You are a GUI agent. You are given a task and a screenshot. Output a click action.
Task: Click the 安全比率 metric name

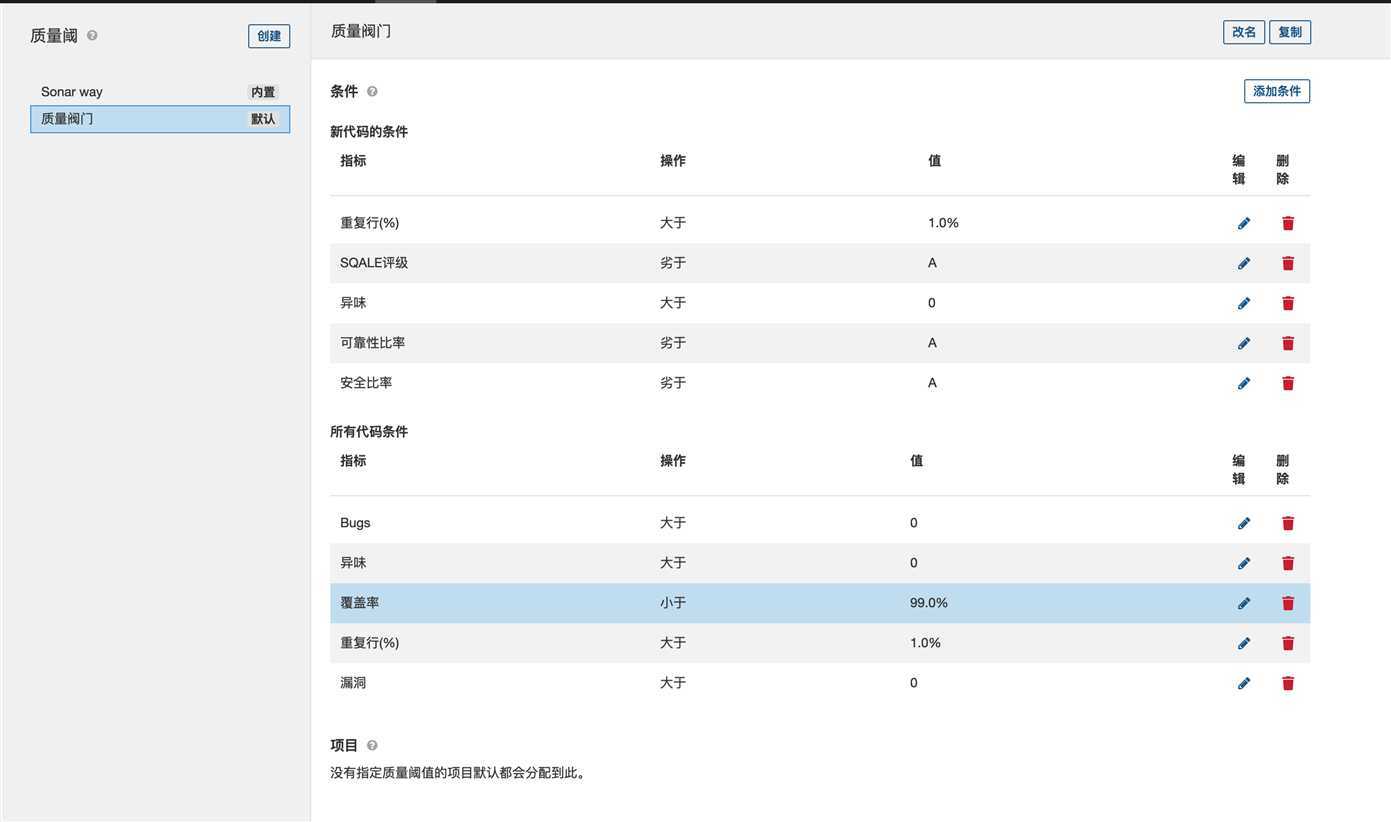coord(366,383)
